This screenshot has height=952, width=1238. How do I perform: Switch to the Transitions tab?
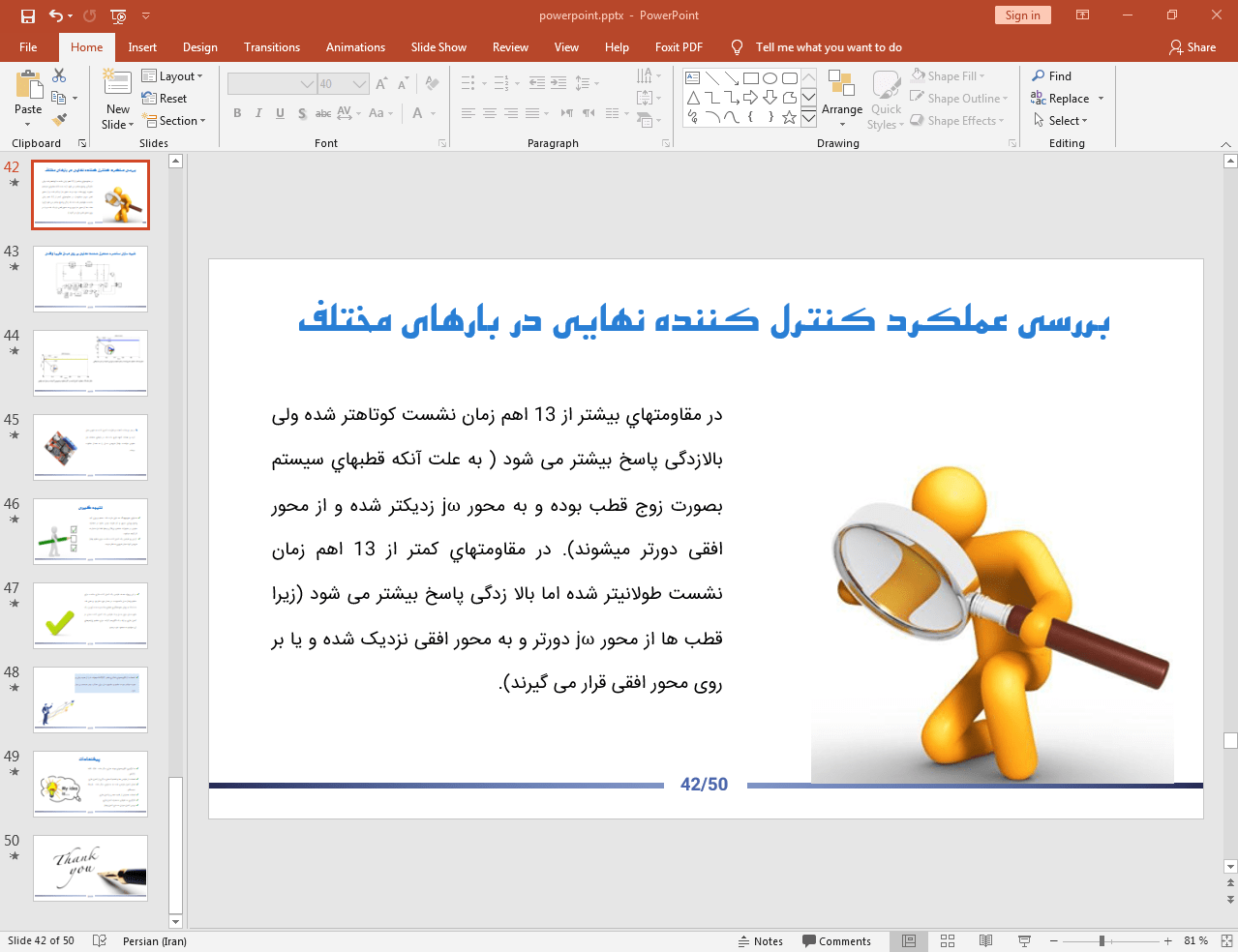tap(272, 47)
